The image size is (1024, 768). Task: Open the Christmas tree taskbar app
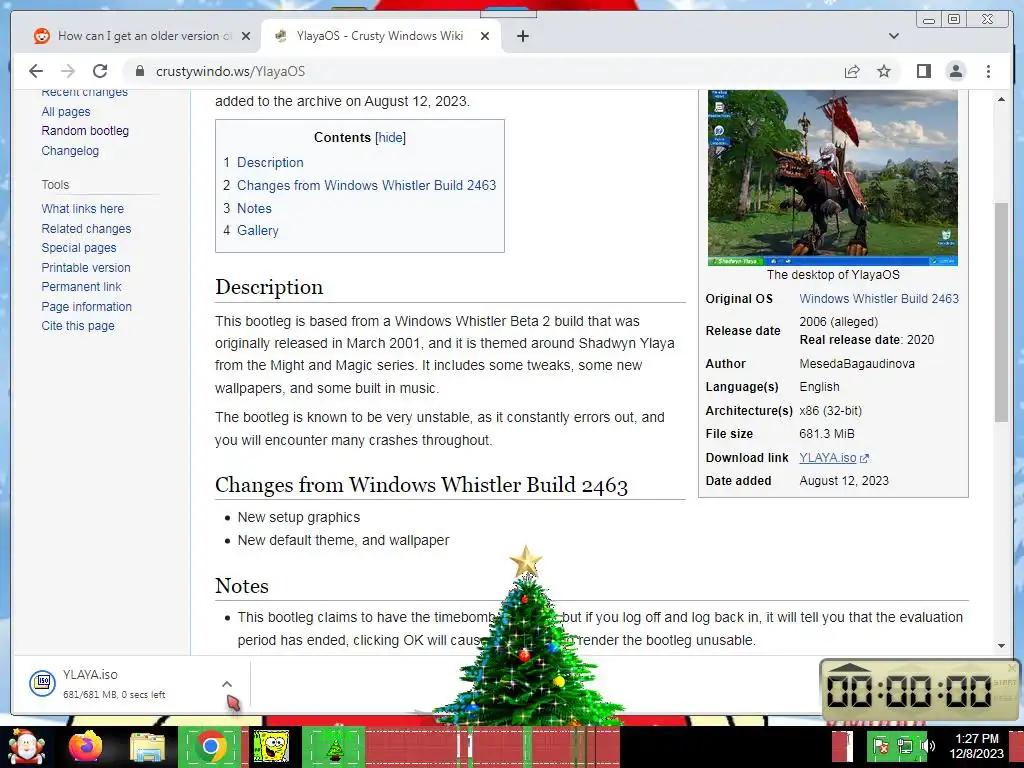pos(334,747)
